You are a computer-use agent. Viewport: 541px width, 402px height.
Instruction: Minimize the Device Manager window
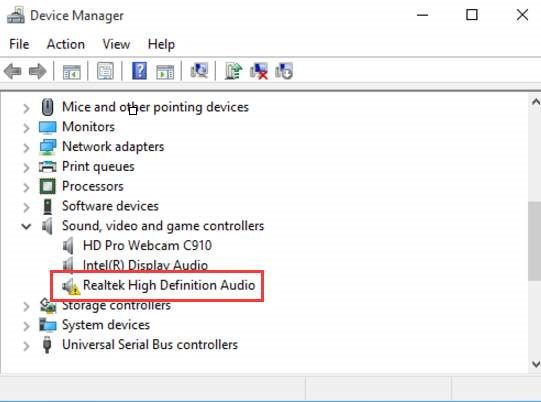422,15
